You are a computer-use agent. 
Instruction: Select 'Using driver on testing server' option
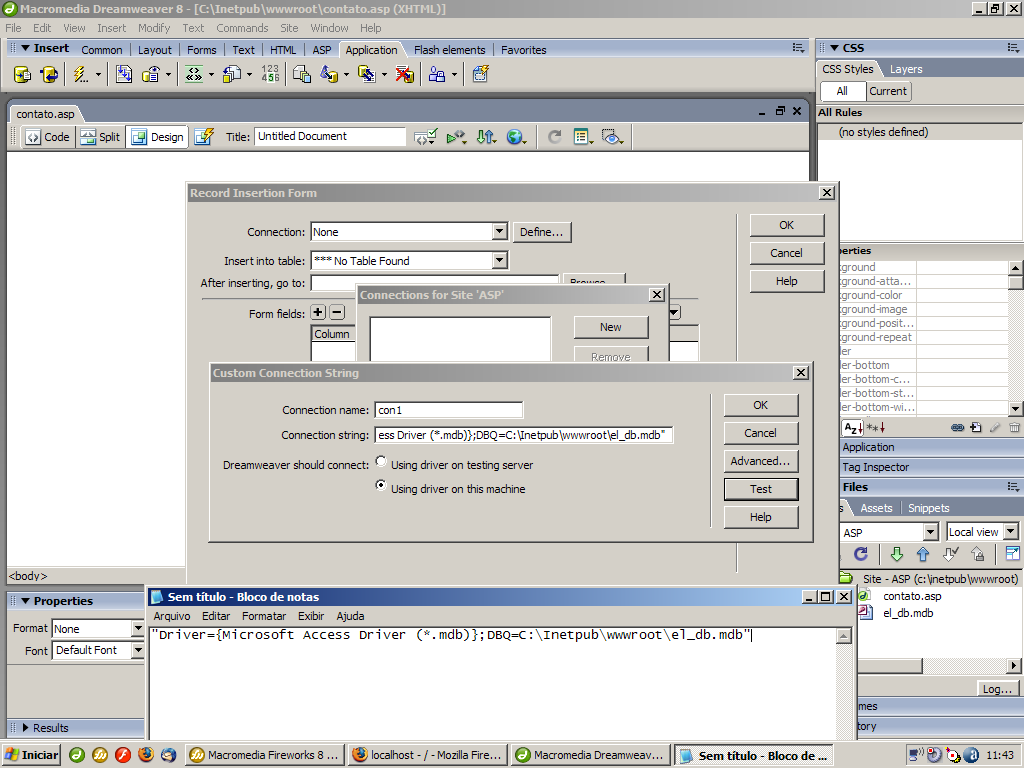point(381,462)
